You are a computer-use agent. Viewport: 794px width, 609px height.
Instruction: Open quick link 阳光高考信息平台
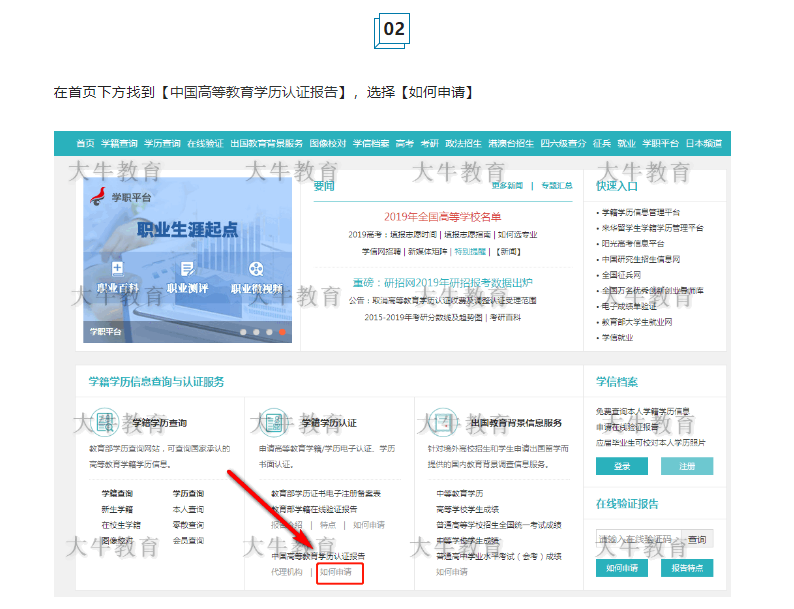pos(633,243)
